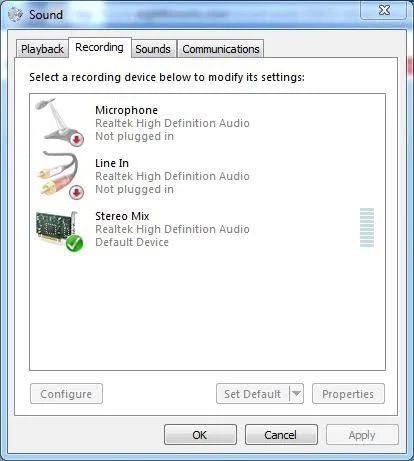Close the Sound window
414x461 pixels.
click(384, 10)
